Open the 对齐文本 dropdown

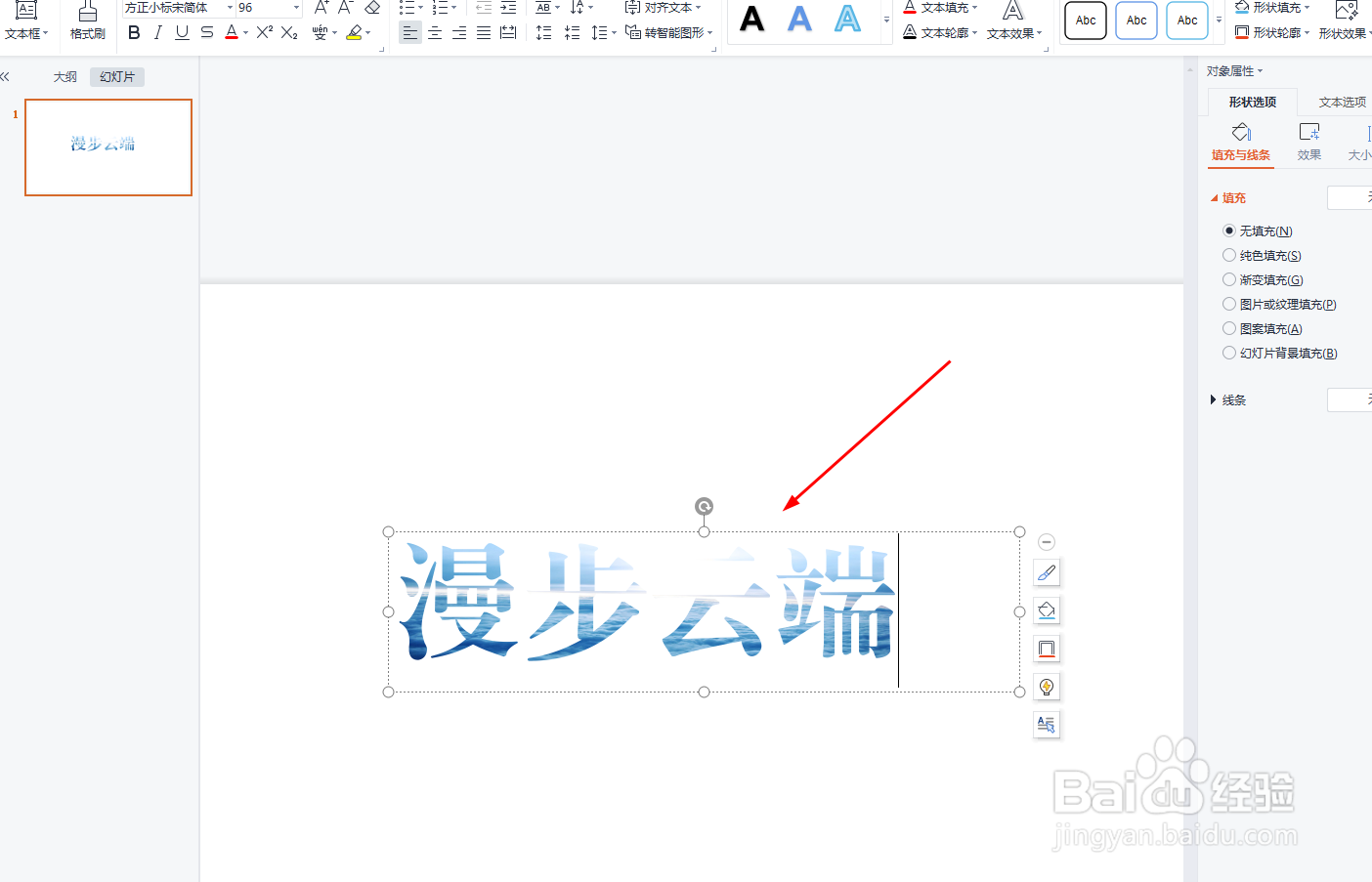click(670, 8)
